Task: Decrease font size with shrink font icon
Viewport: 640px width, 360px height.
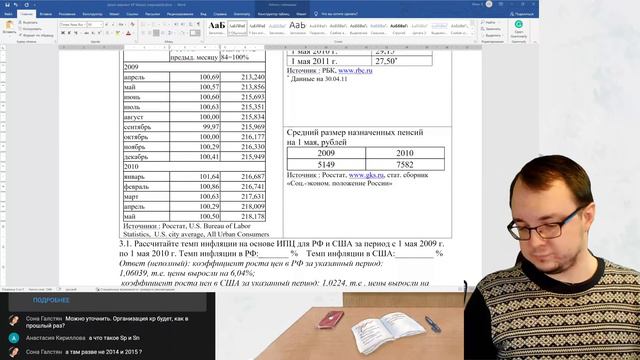Action: 113,24
